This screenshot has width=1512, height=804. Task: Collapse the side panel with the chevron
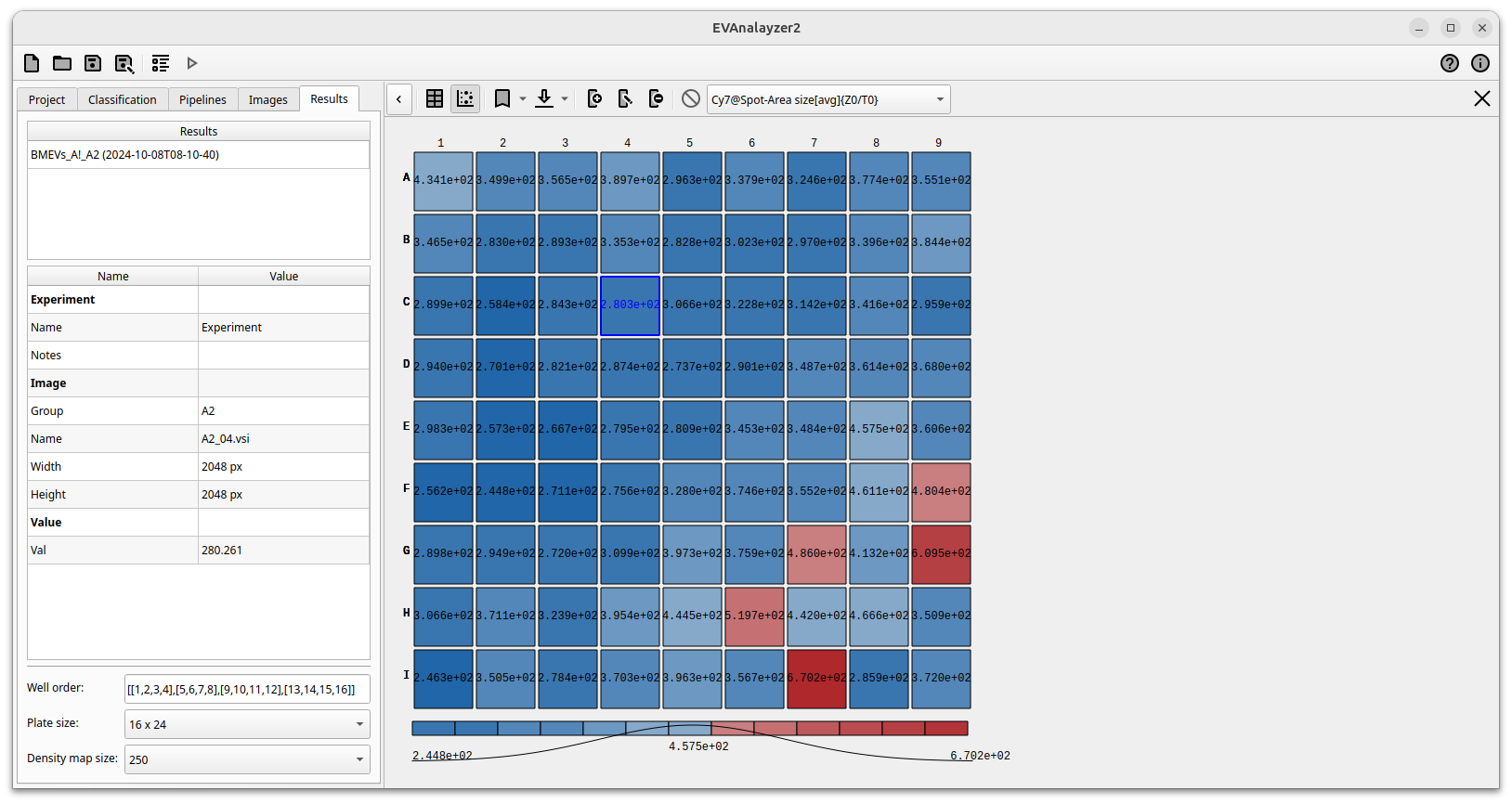point(399,99)
